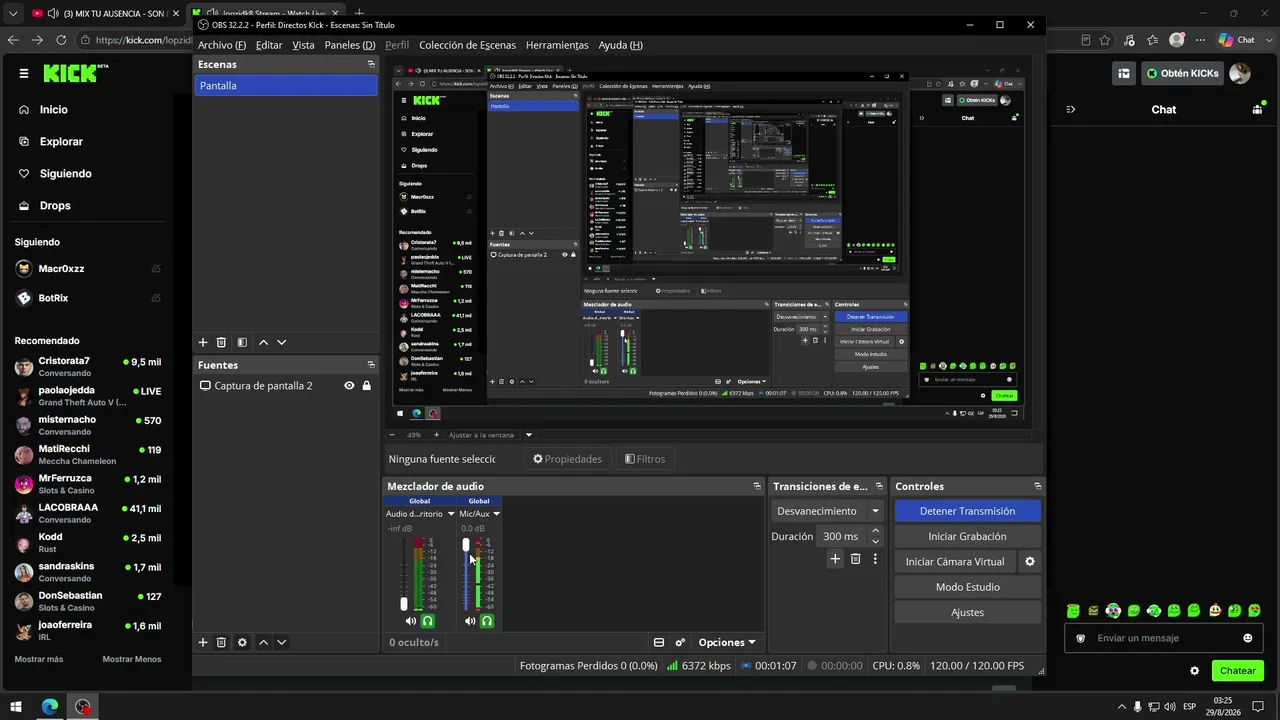Add a new scene with the Escenas plus icon

coord(203,342)
